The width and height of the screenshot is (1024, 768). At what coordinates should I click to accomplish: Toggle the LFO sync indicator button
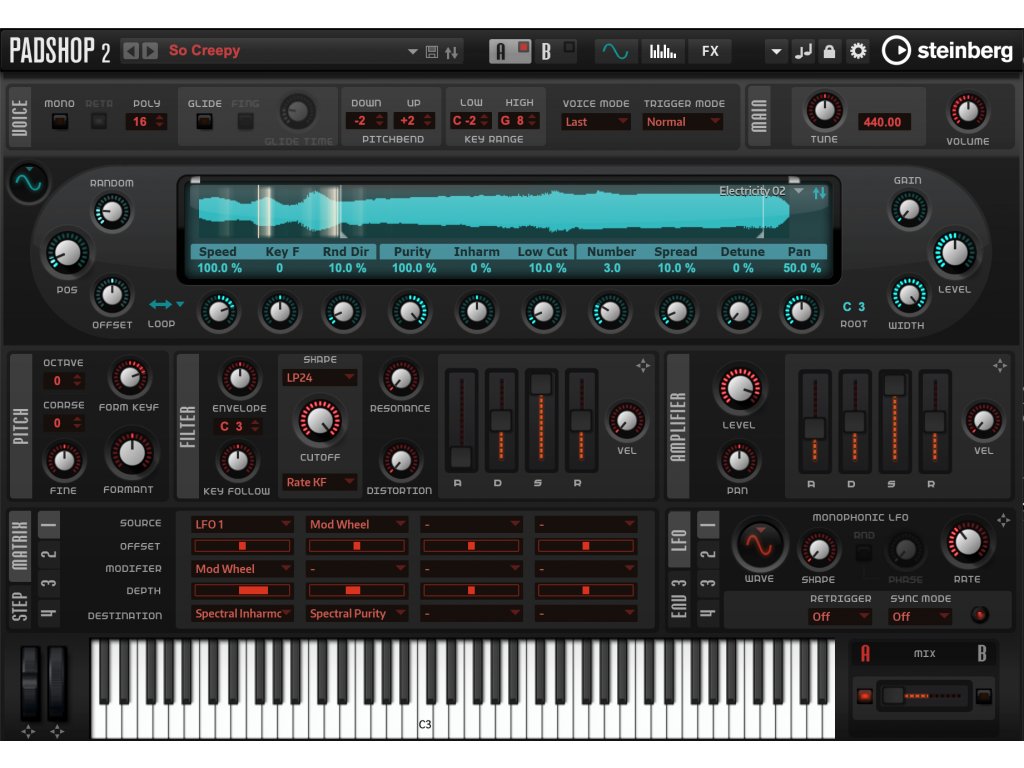tap(980, 615)
